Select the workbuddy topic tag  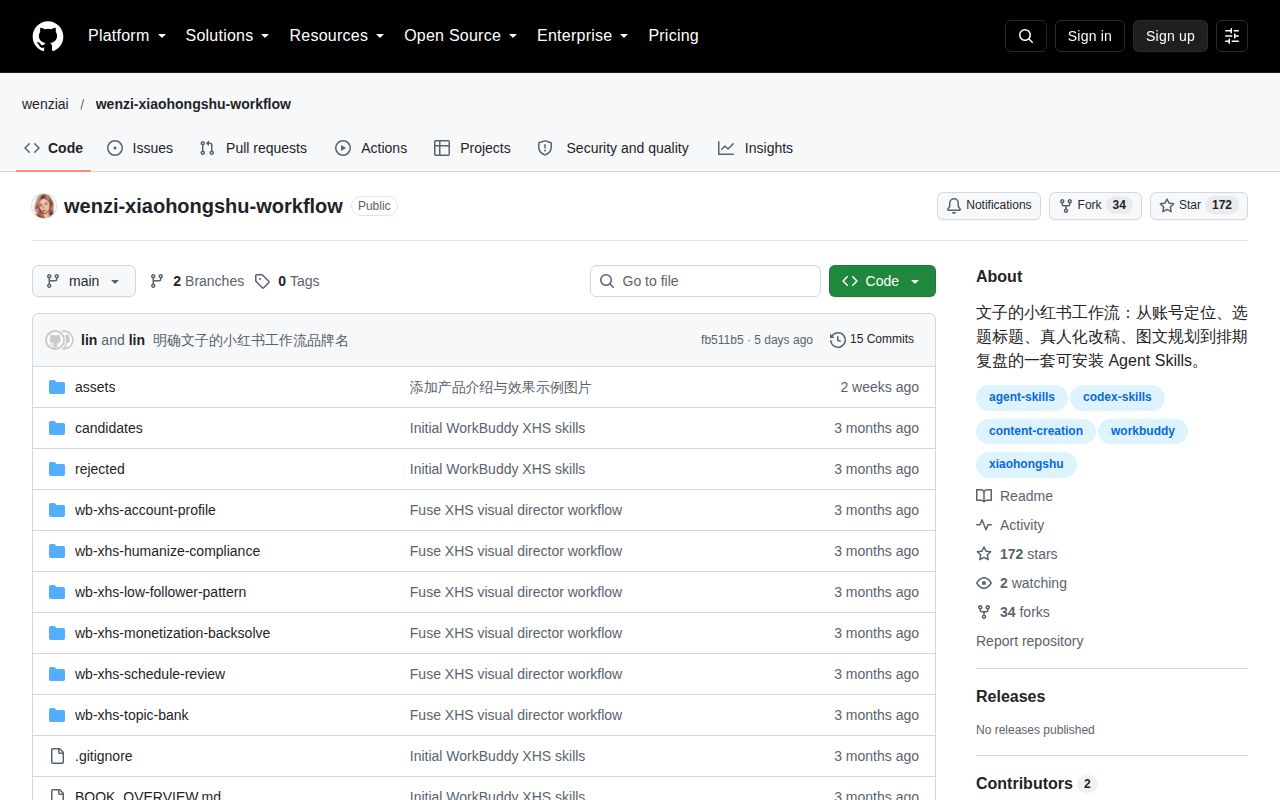[1143, 431]
